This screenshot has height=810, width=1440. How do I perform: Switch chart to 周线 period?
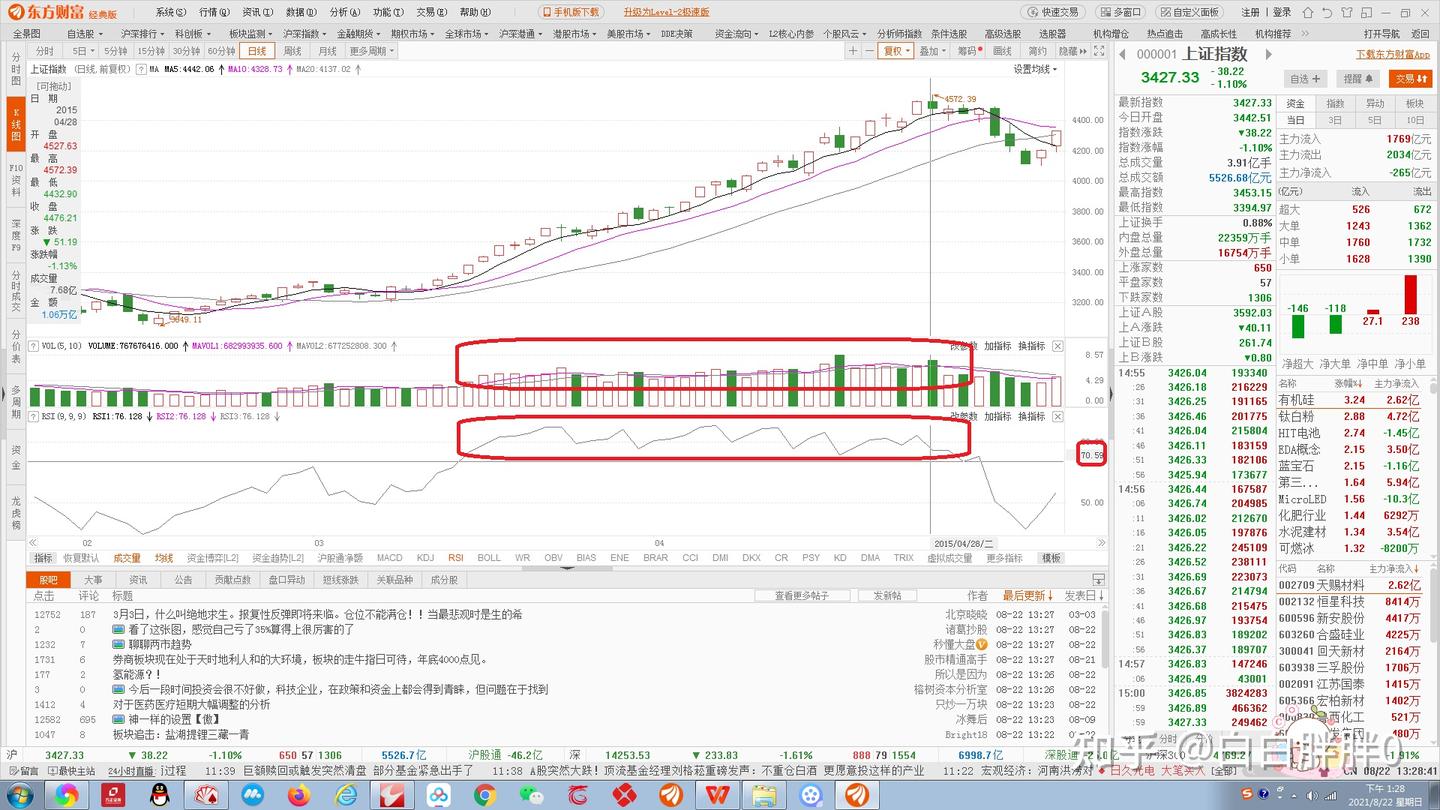[x=292, y=51]
